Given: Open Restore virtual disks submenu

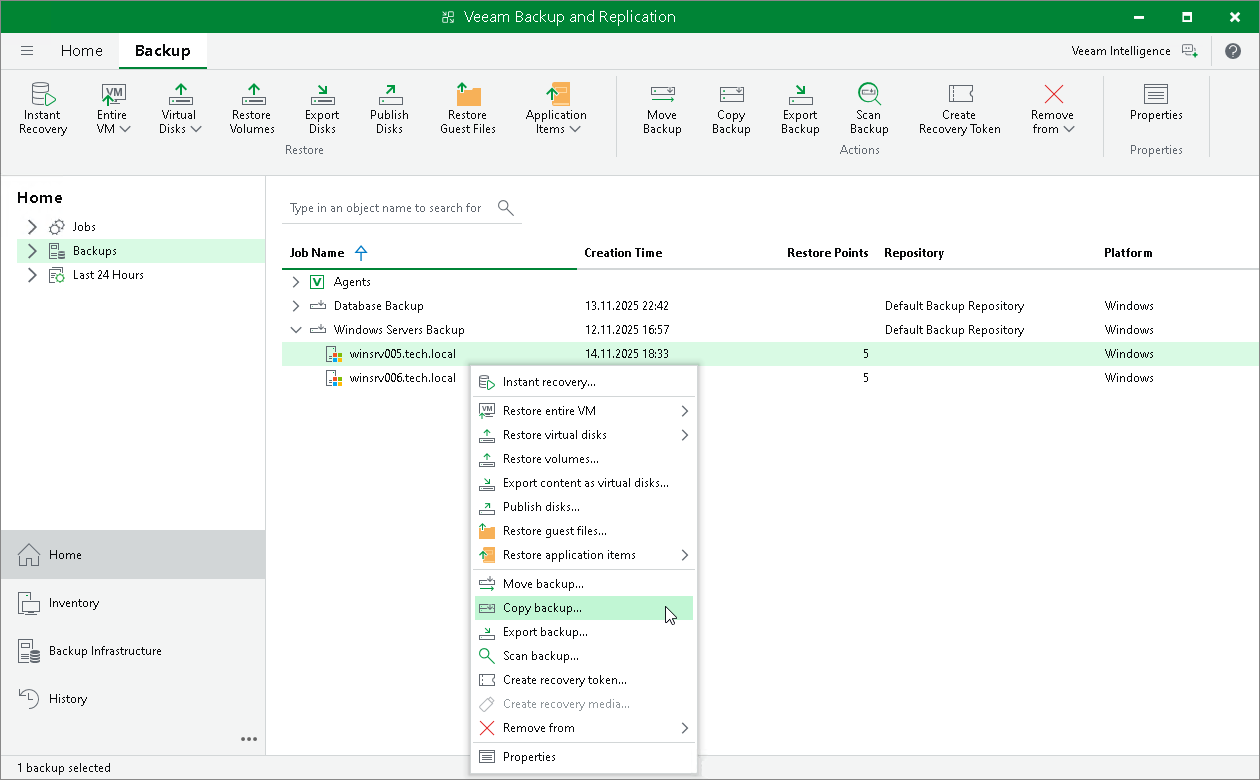Looking at the screenshot, I should pos(584,435).
